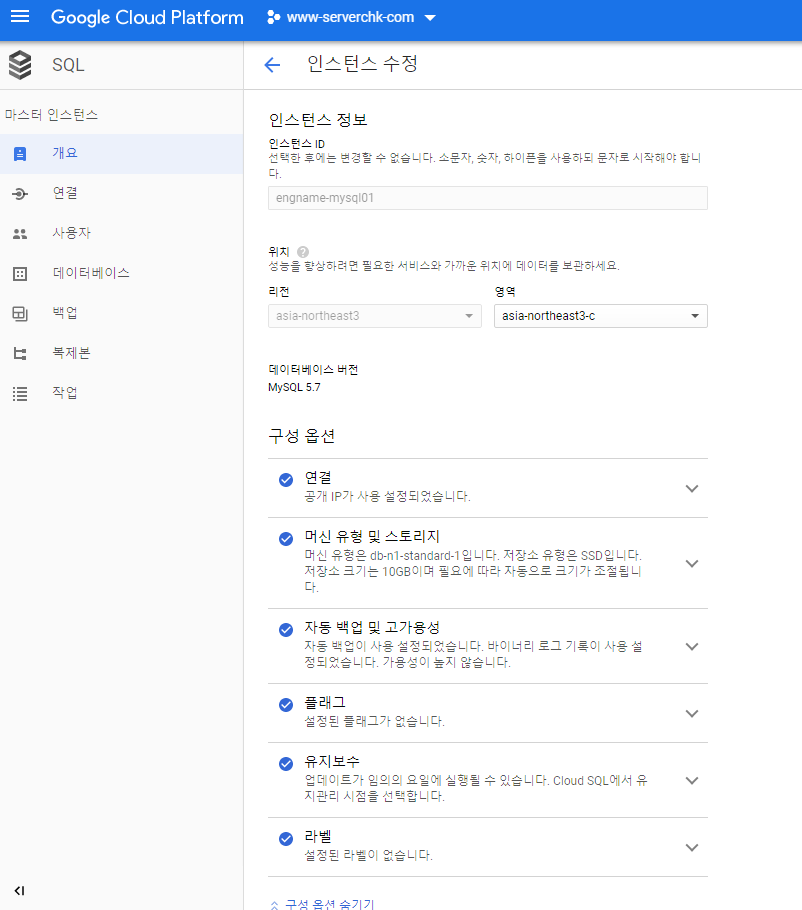Select the 연결 sidebar icon
Screen dimensions: 802x910
[x=19, y=192]
